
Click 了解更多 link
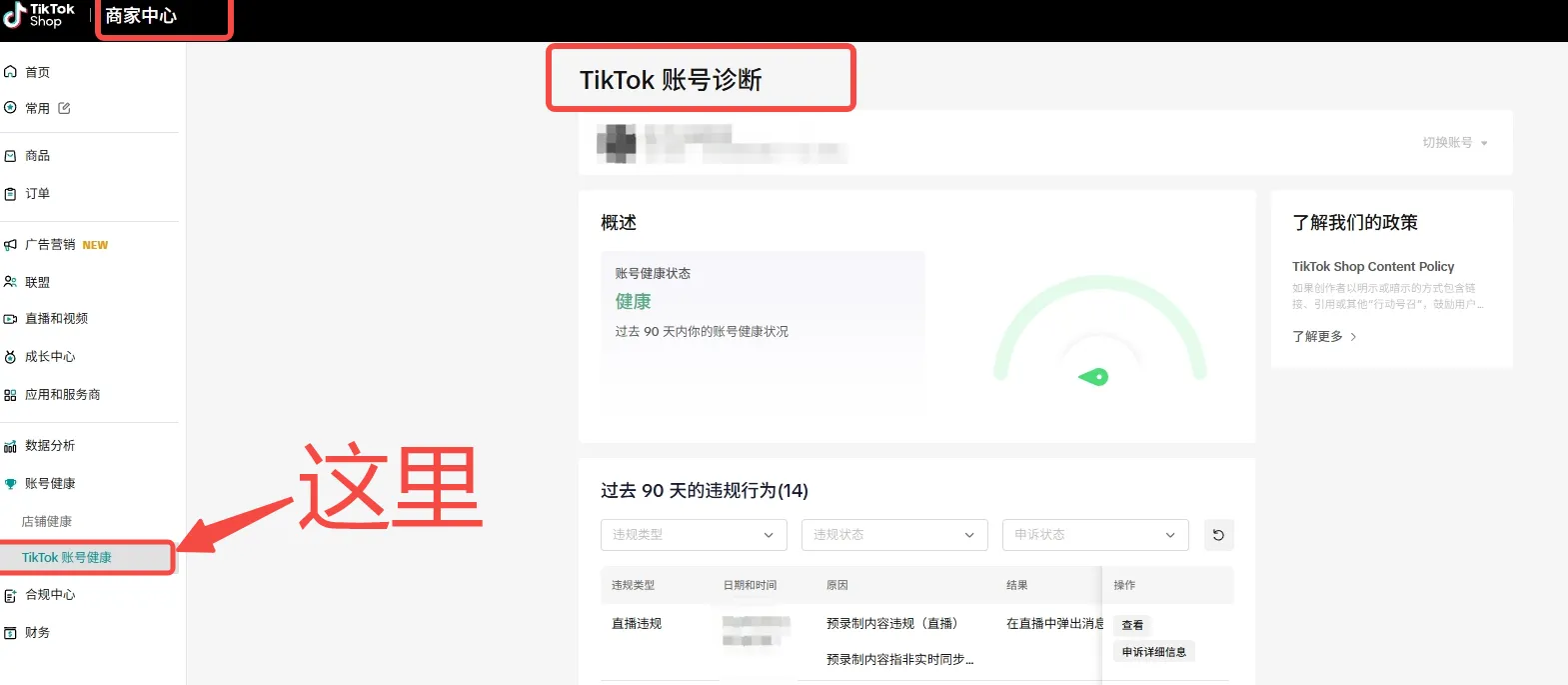[x=1317, y=337]
